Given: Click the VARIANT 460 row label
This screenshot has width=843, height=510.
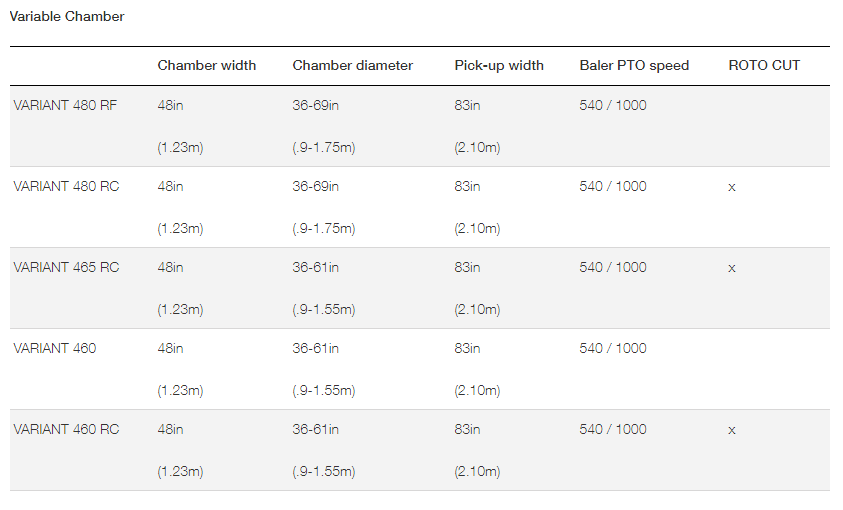Looking at the screenshot, I should pyautogui.click(x=55, y=348).
